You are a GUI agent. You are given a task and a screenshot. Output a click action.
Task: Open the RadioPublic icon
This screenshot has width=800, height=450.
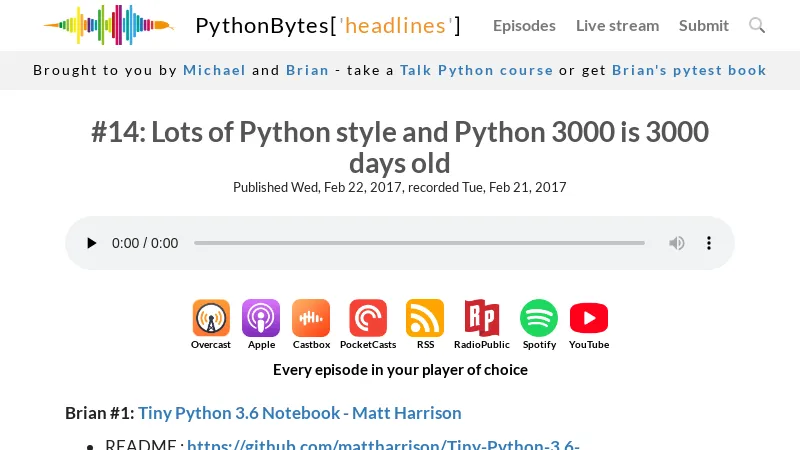[481, 319]
